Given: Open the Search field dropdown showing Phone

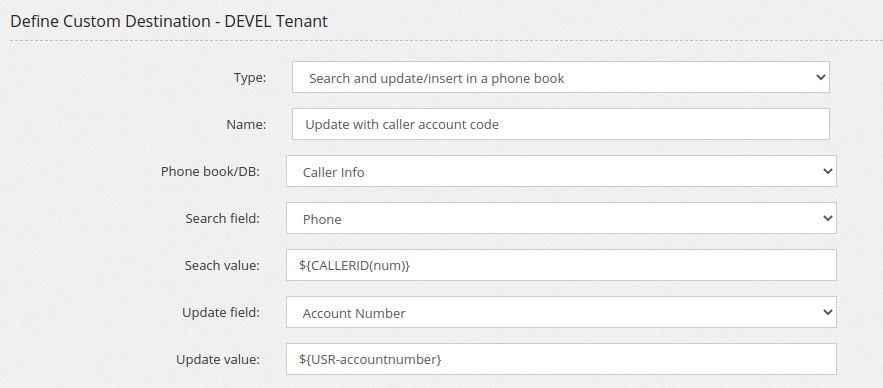Looking at the screenshot, I should click(x=561, y=218).
